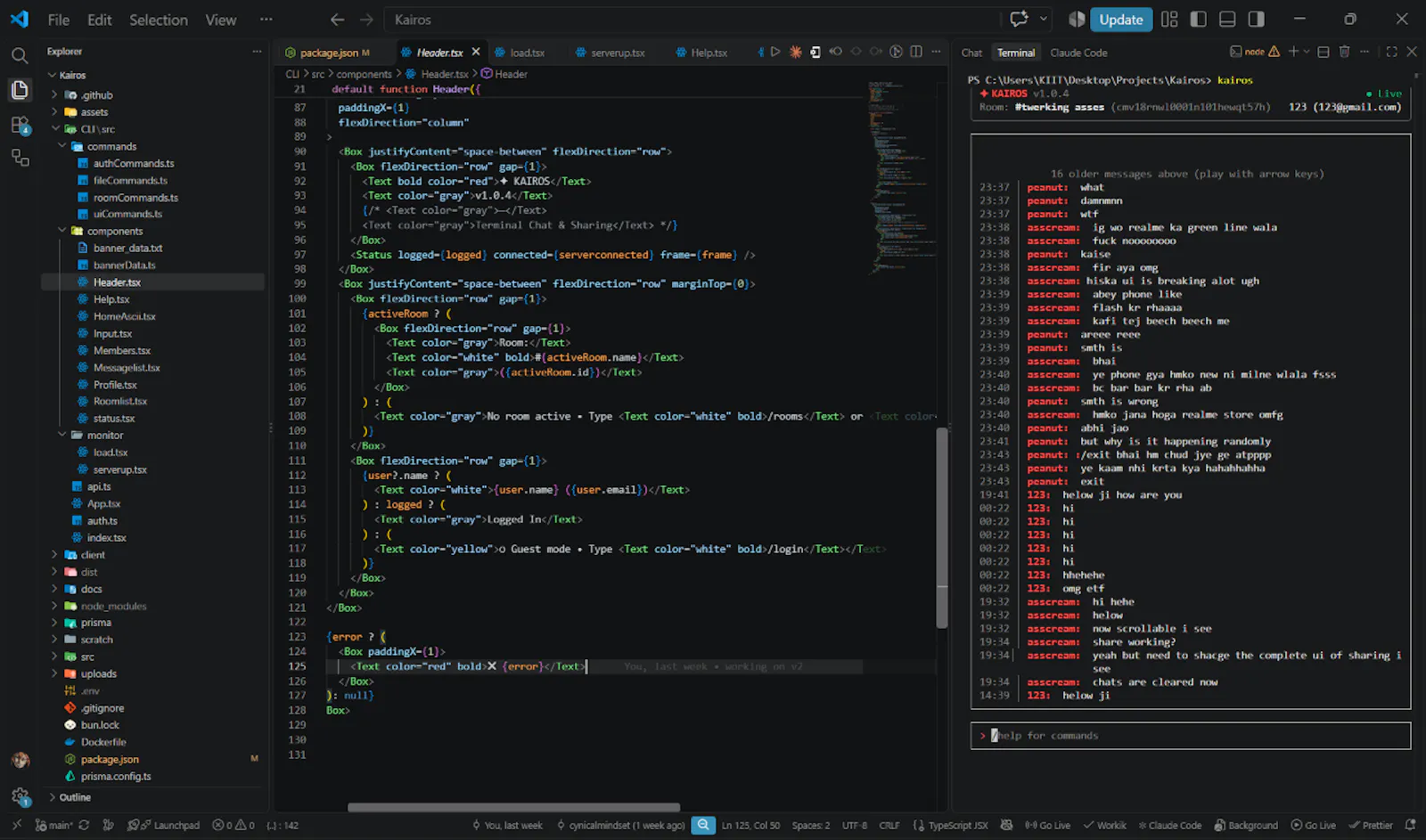Screen dimensions: 1426x840
Task: Go back with the navigation arrow
Action: click(337, 20)
